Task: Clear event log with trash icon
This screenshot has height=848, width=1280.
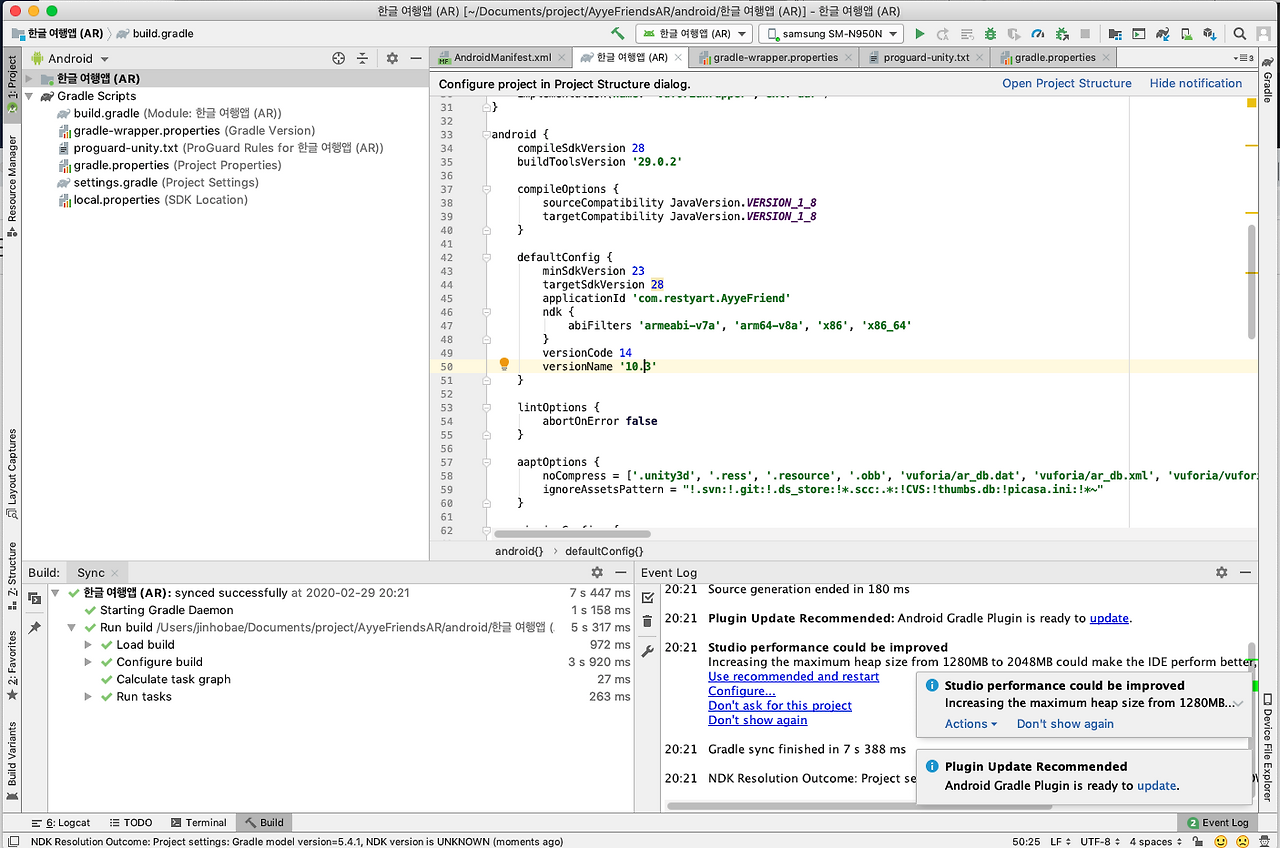Action: tap(647, 622)
